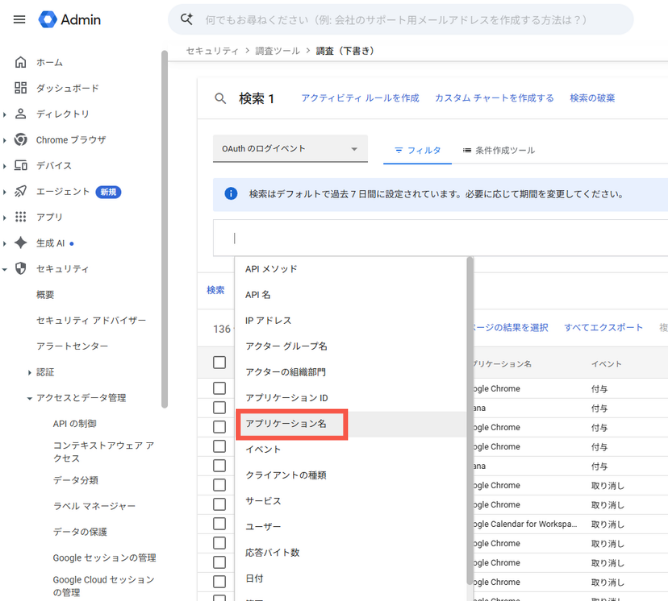Viewport: 668px width, 602px height.
Task: Expand the エージェント sidebar section
Action: coord(4,192)
